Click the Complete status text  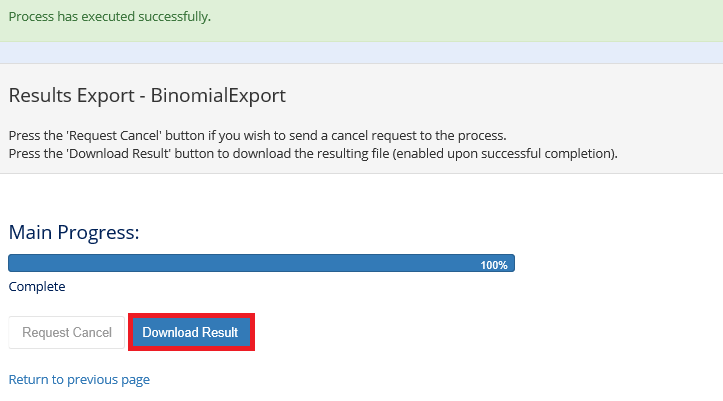point(37,286)
